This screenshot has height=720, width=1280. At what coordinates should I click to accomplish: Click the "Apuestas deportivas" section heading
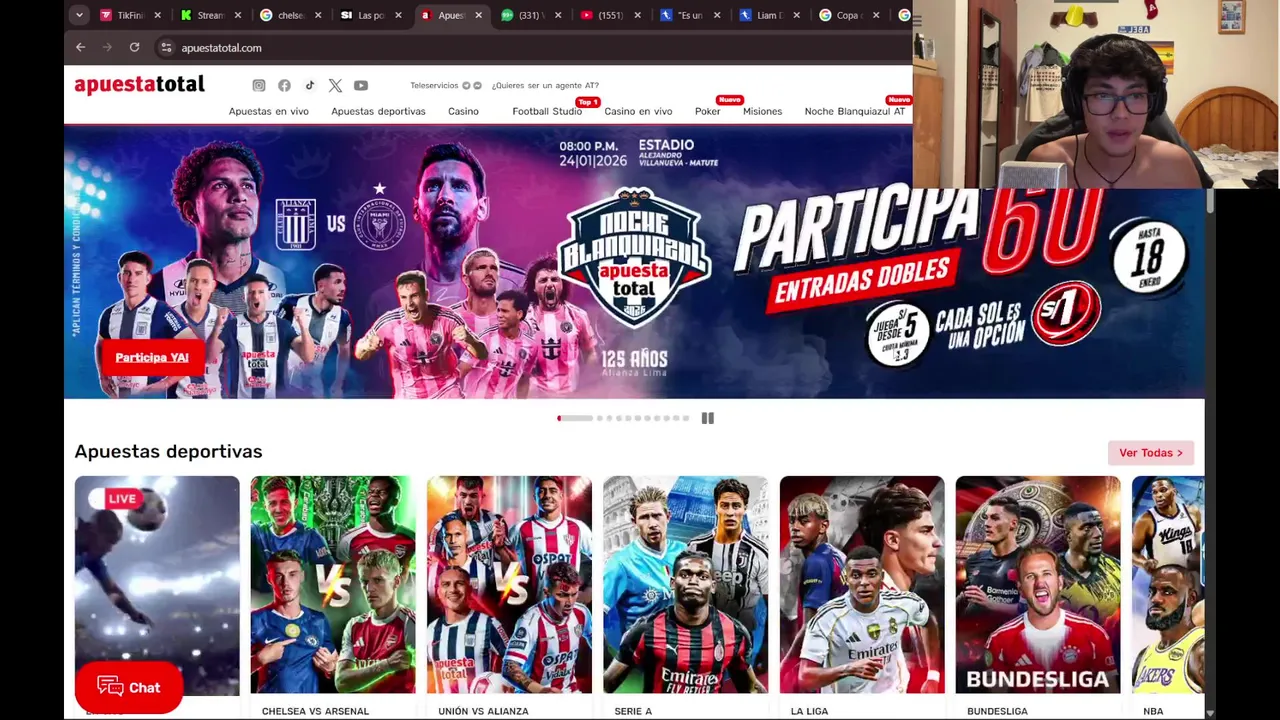click(168, 452)
